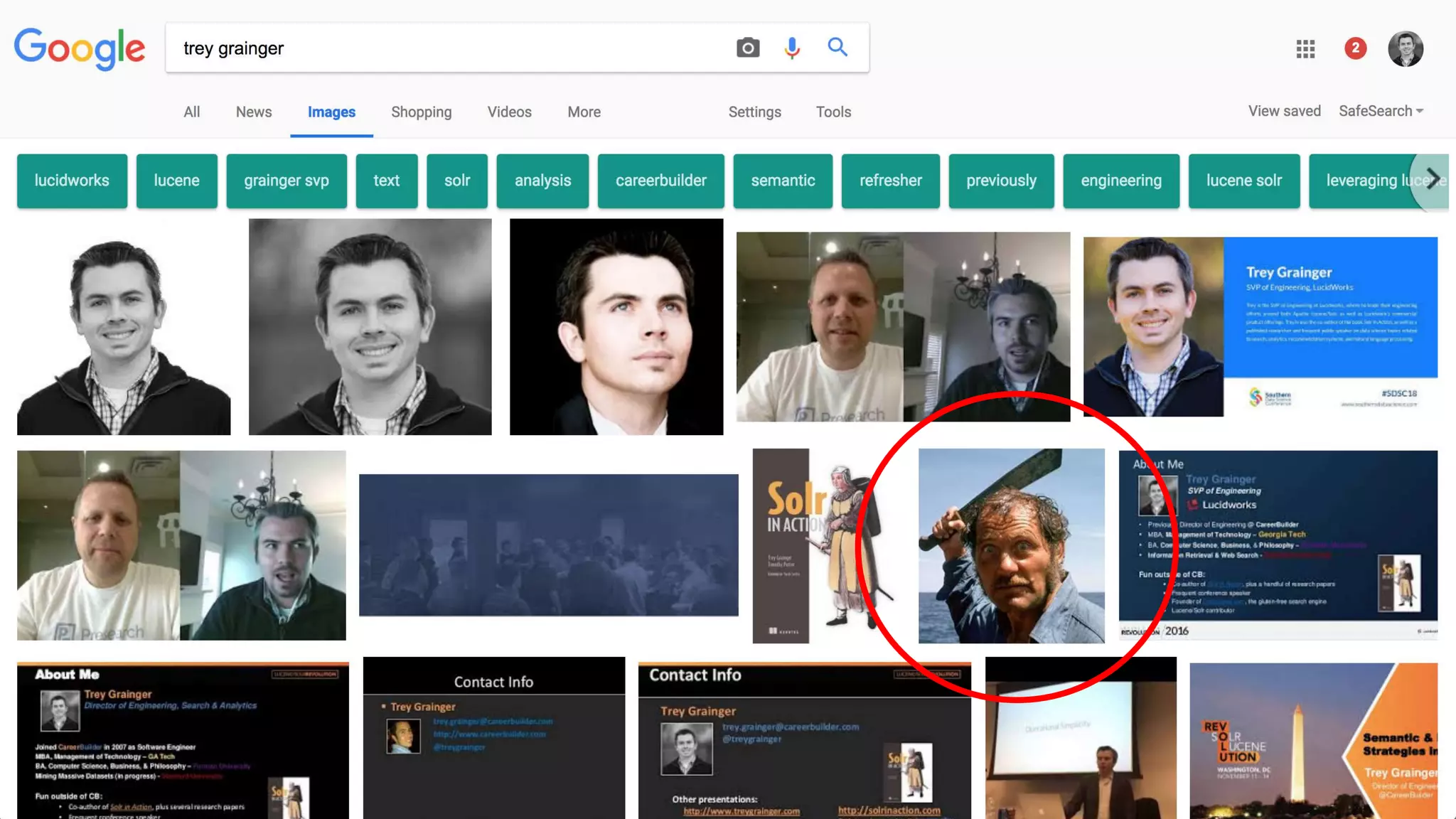Image resolution: width=1456 pixels, height=819 pixels.
Task: Click the View saved link
Action: click(1284, 111)
